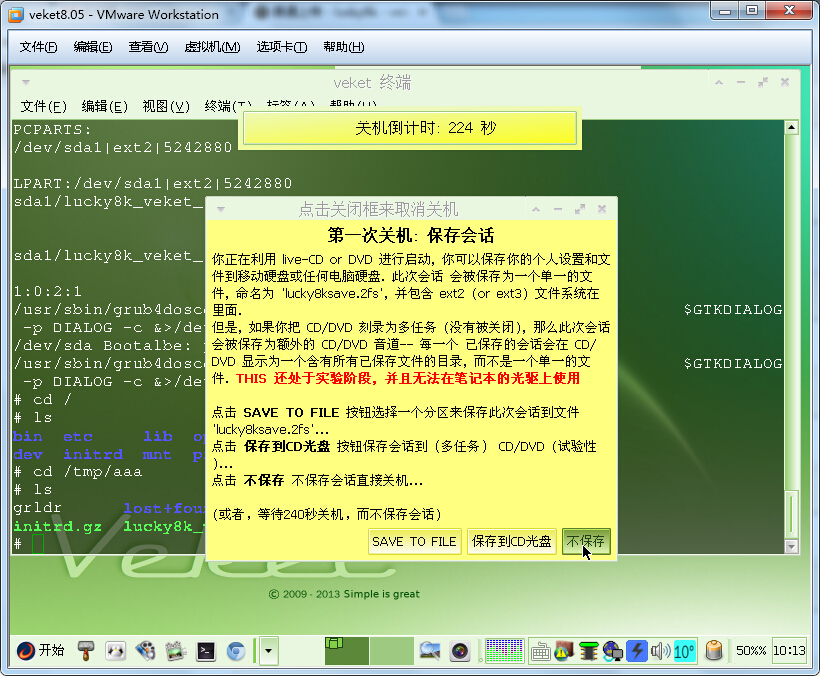Viewport: 820px width, 676px height.
Task: Click the firewall warning tray icon
Action: (564, 651)
